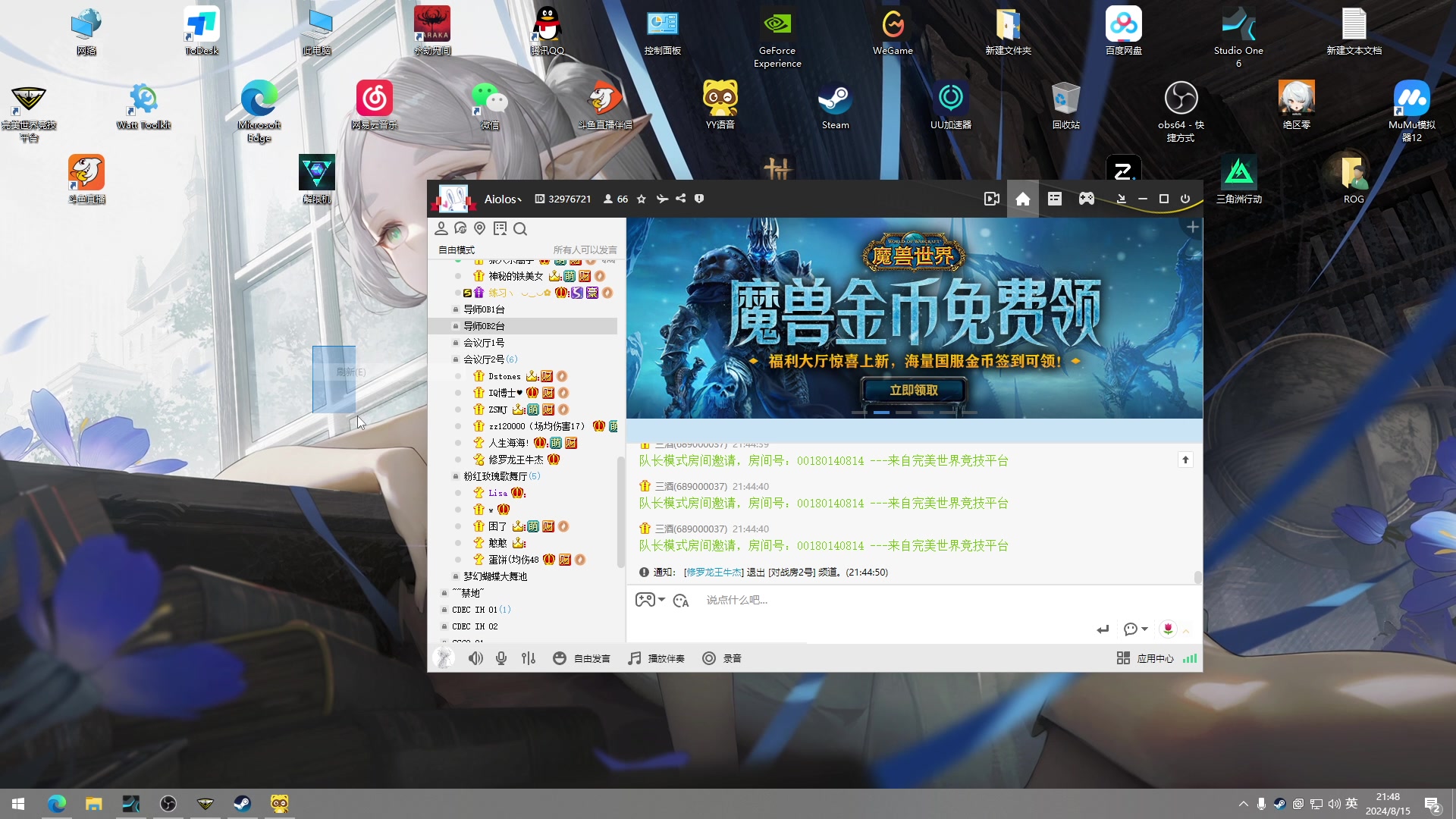Image resolution: width=1456 pixels, height=819 pixels.
Task: Click the chat area scrollbar thumb
Action: pyautogui.click(x=1198, y=577)
